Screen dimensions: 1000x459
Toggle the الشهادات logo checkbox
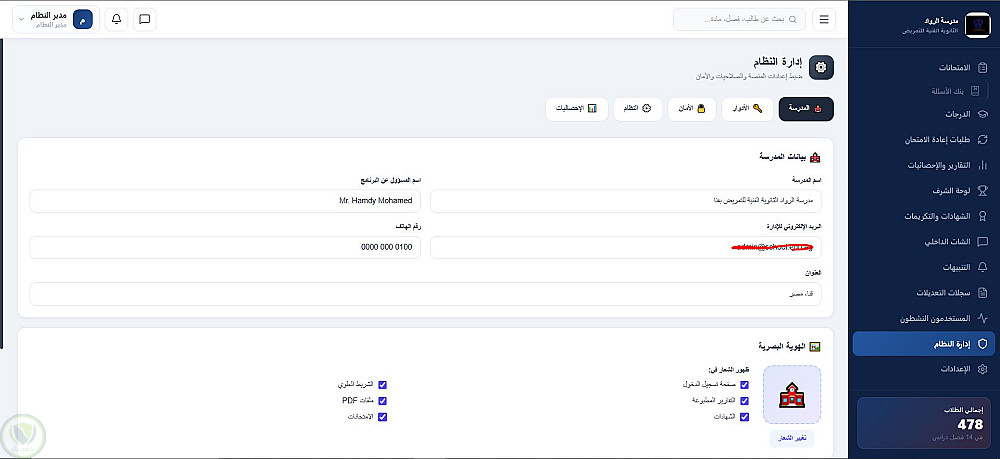point(744,417)
